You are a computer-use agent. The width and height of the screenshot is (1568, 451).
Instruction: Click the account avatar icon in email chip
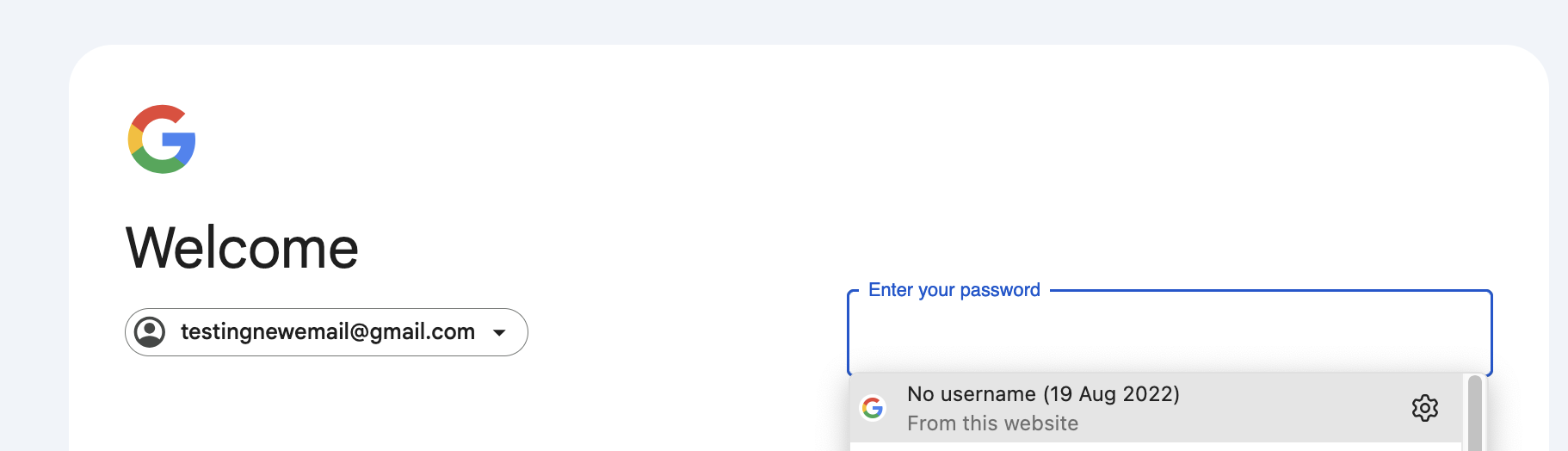pos(151,332)
